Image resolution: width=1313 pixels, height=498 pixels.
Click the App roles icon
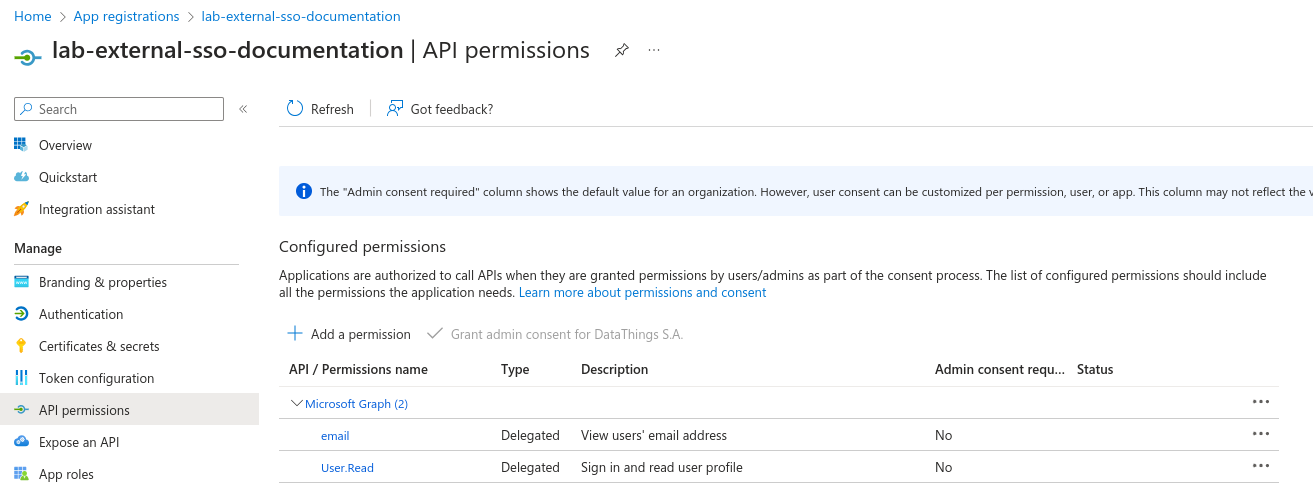21,474
